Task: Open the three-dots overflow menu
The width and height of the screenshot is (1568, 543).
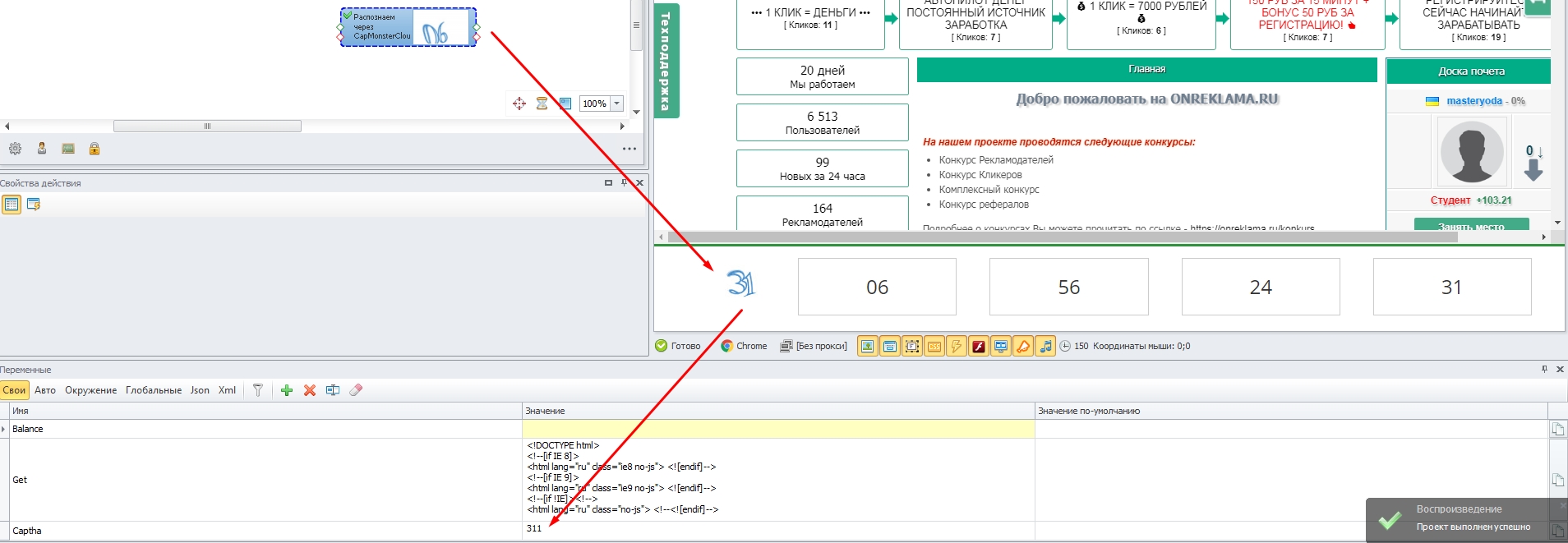Action: click(x=630, y=149)
